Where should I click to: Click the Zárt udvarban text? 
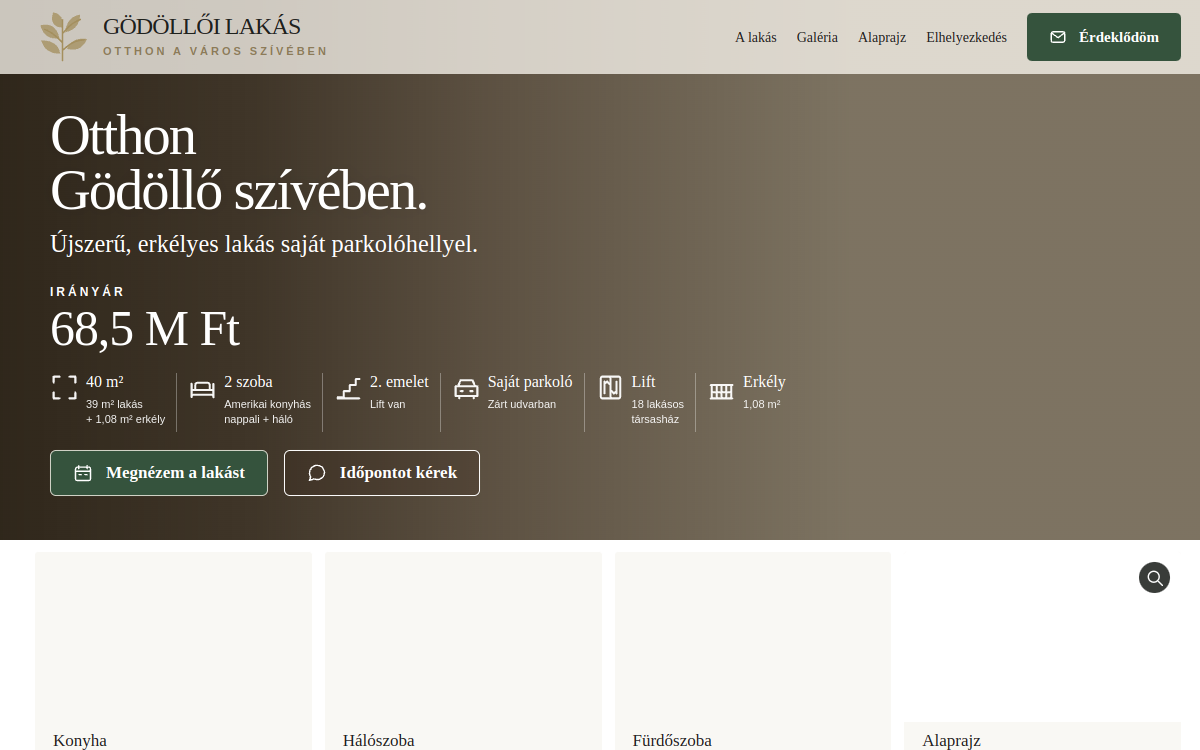point(522,404)
